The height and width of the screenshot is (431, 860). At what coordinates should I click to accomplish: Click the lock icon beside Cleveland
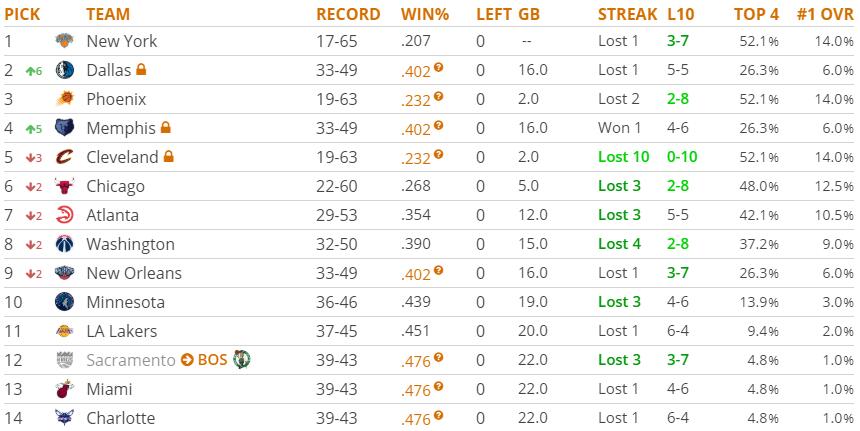coord(169,156)
